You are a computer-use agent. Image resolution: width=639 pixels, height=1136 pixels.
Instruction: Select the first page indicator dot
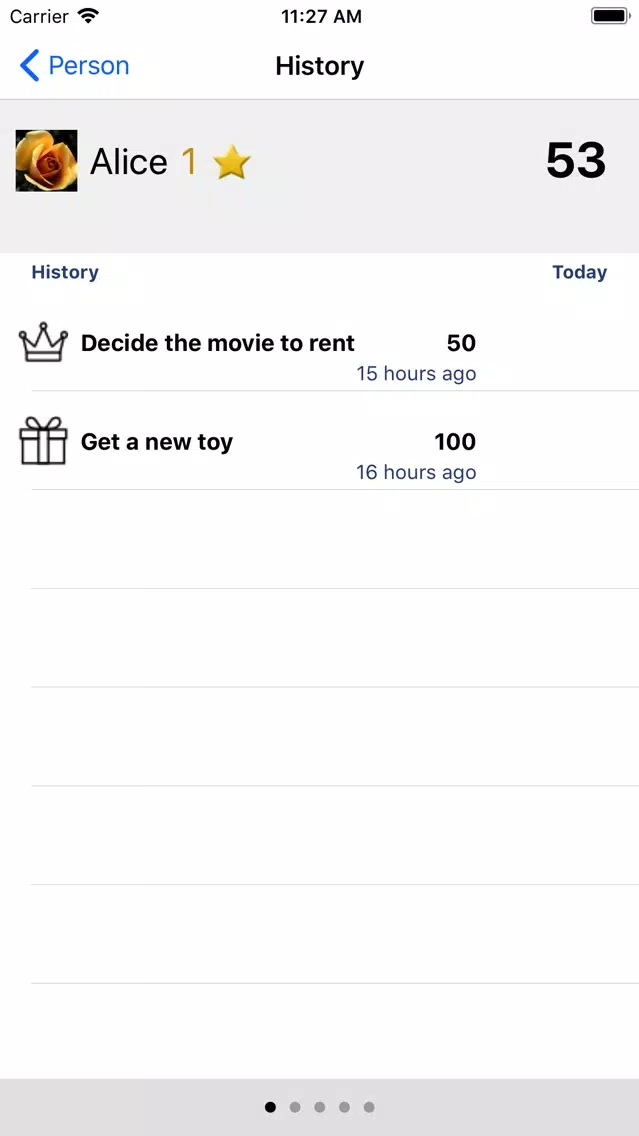pos(270,1107)
